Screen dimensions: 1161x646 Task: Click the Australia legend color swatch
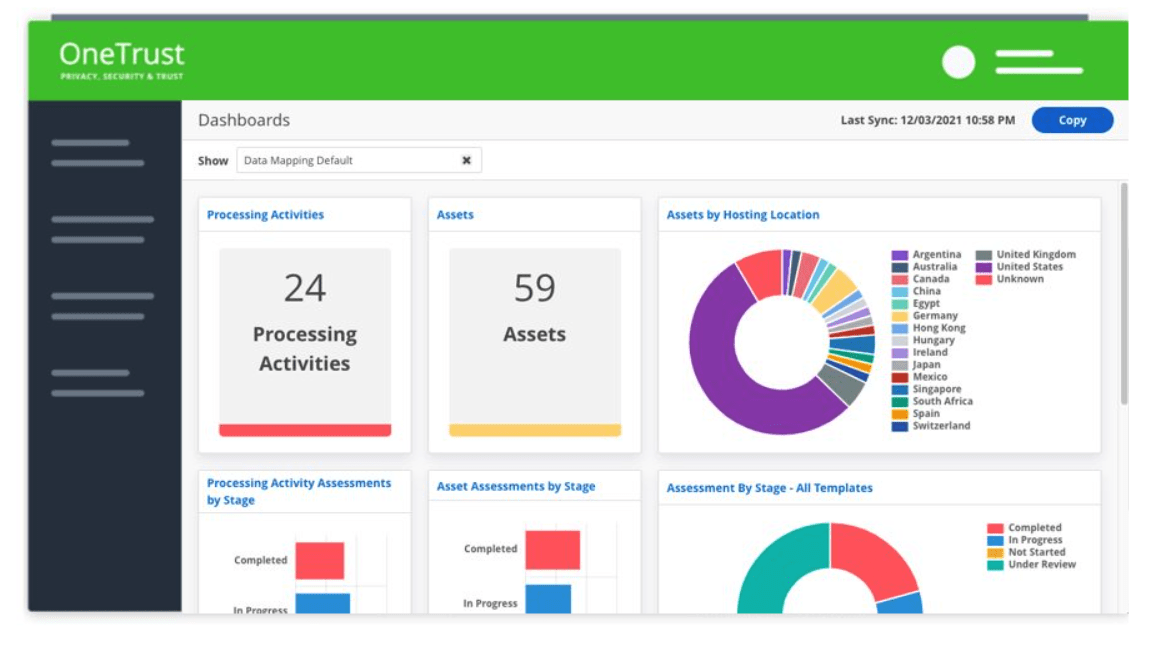click(900, 267)
